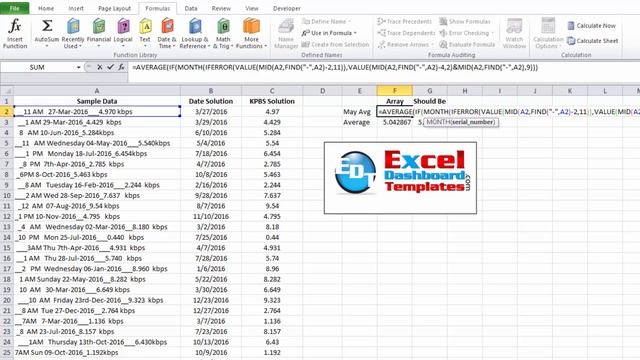
Task: Confirm the formula with the checkmark icon
Action: point(110,67)
